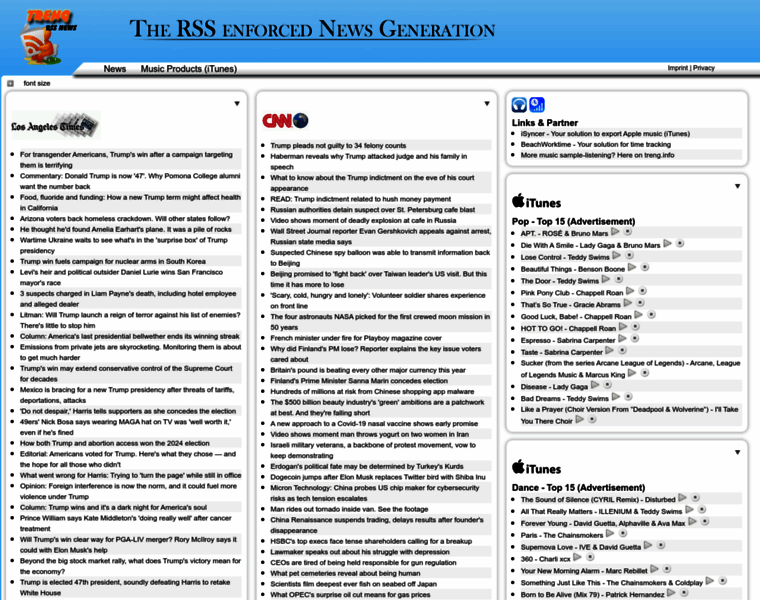Open iTunes link icon for APT.

click(627, 232)
